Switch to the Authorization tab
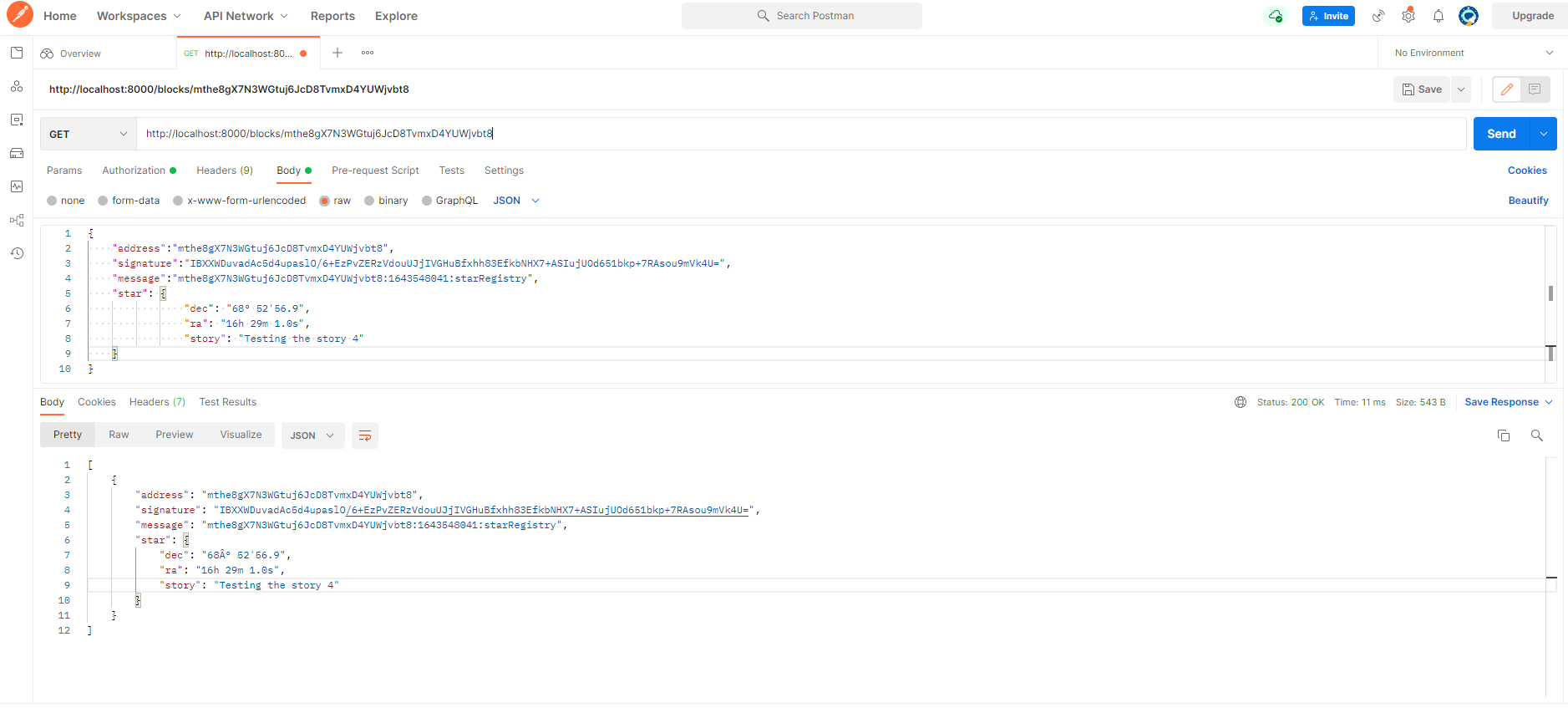Viewport: 1568px width, 708px height. [139, 171]
